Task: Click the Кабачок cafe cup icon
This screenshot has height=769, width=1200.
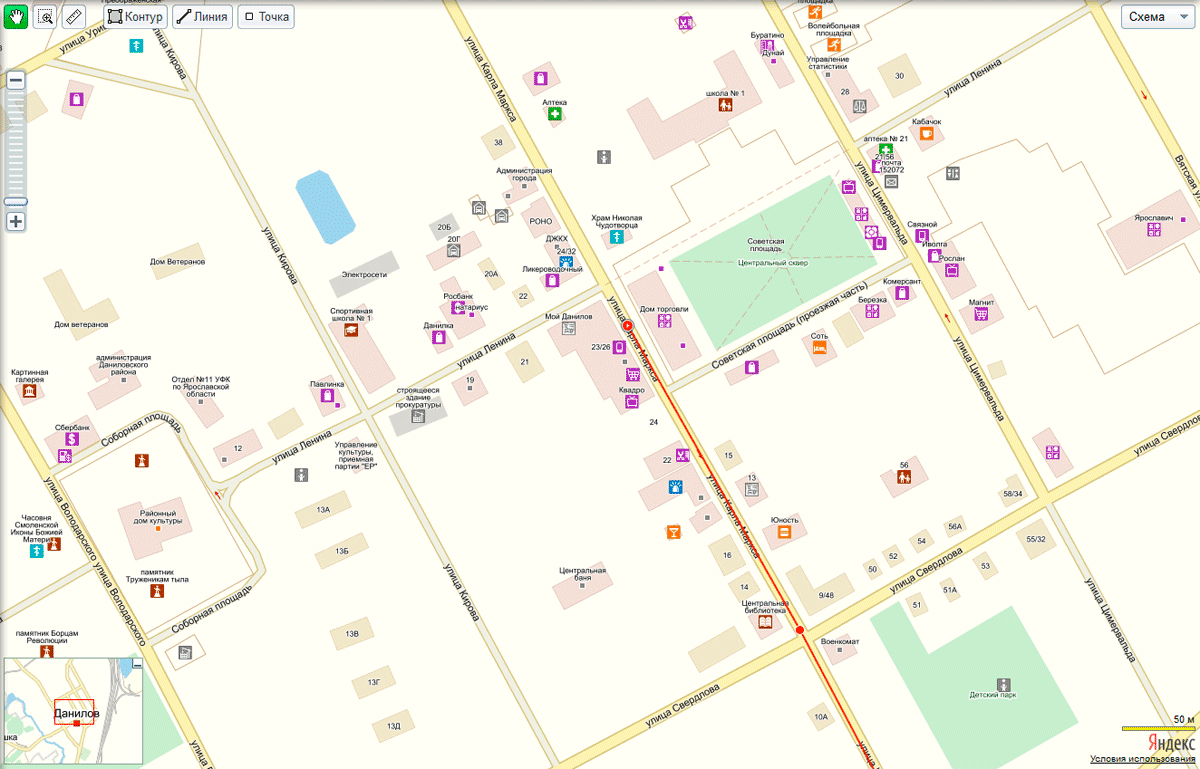Action: pyautogui.click(x=927, y=133)
